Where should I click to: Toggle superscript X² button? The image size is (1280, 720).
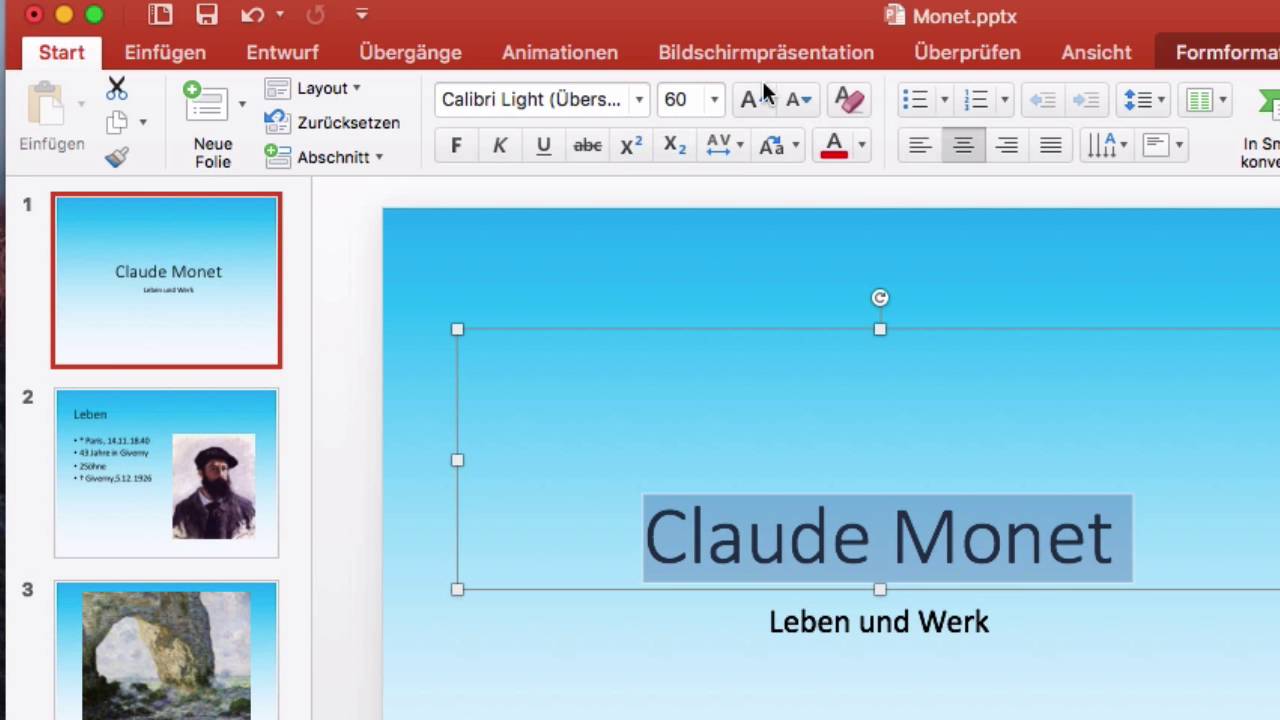[631, 146]
